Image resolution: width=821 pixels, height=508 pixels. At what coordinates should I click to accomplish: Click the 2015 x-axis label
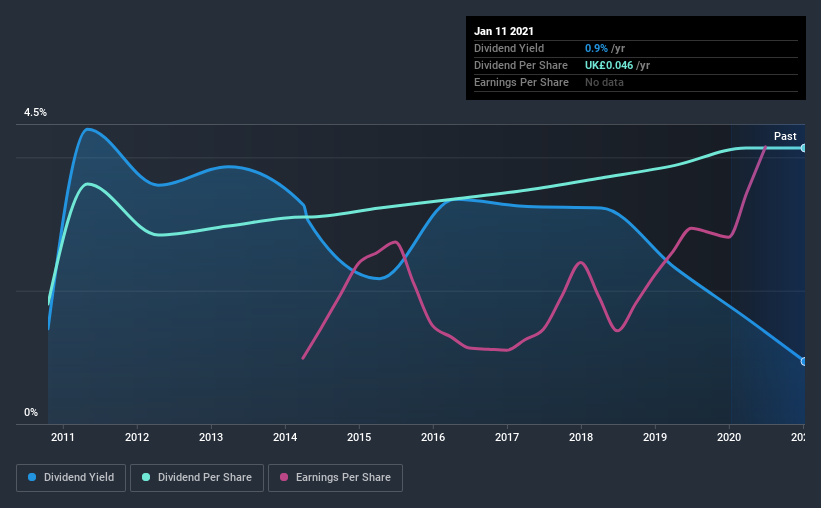tap(359, 437)
